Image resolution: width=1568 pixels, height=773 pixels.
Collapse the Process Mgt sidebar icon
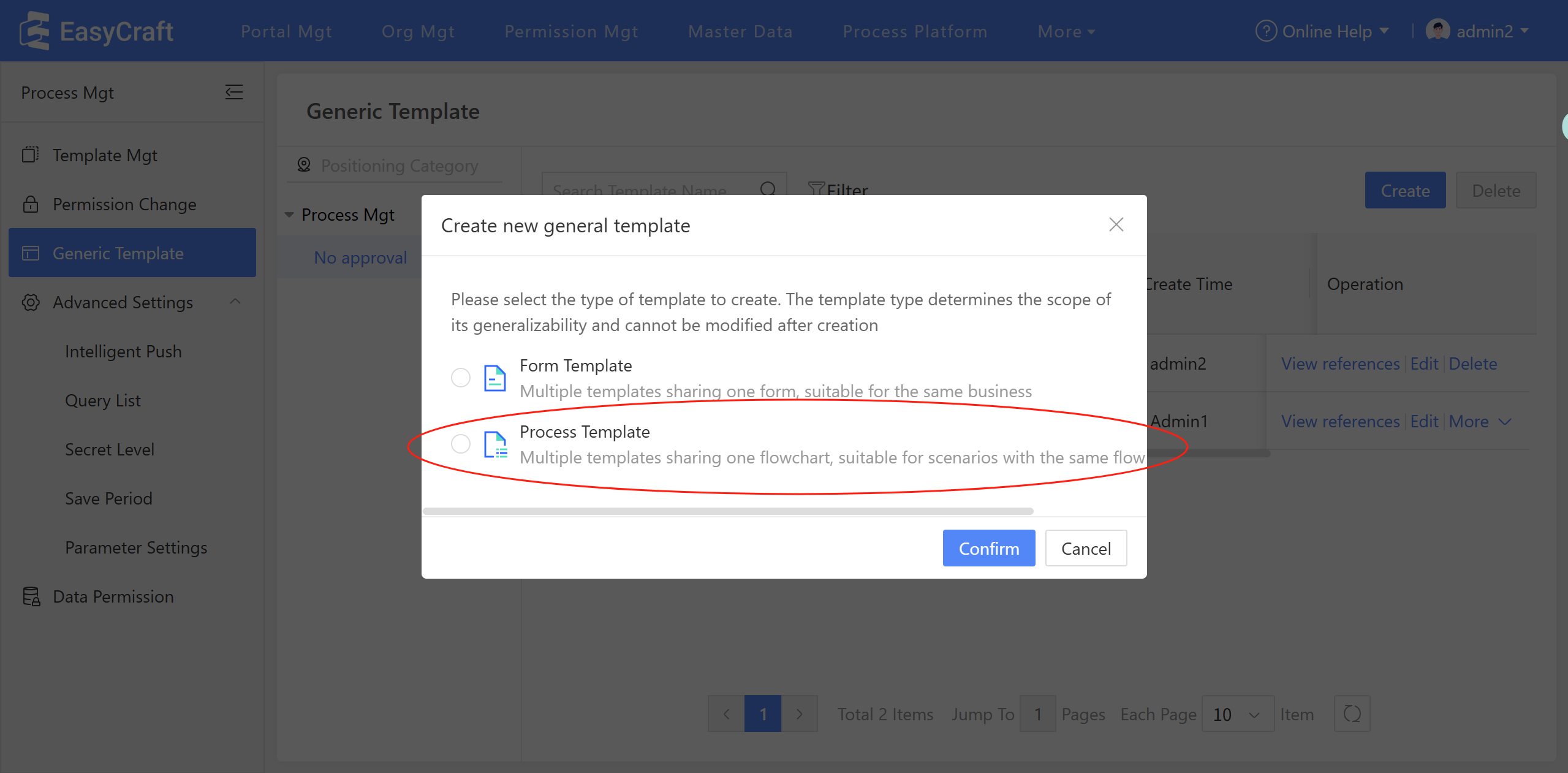tap(233, 93)
